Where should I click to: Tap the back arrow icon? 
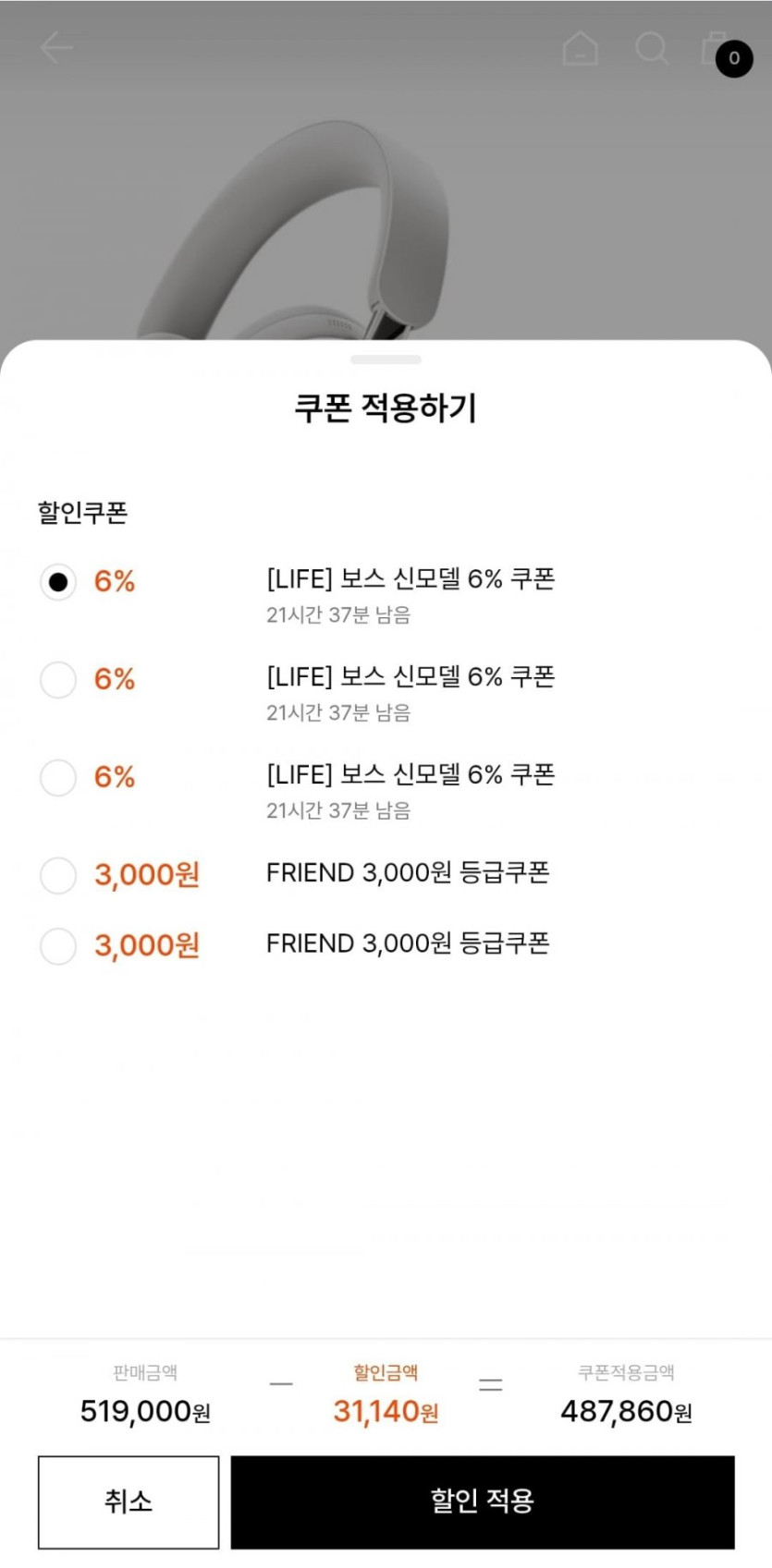tap(55, 47)
